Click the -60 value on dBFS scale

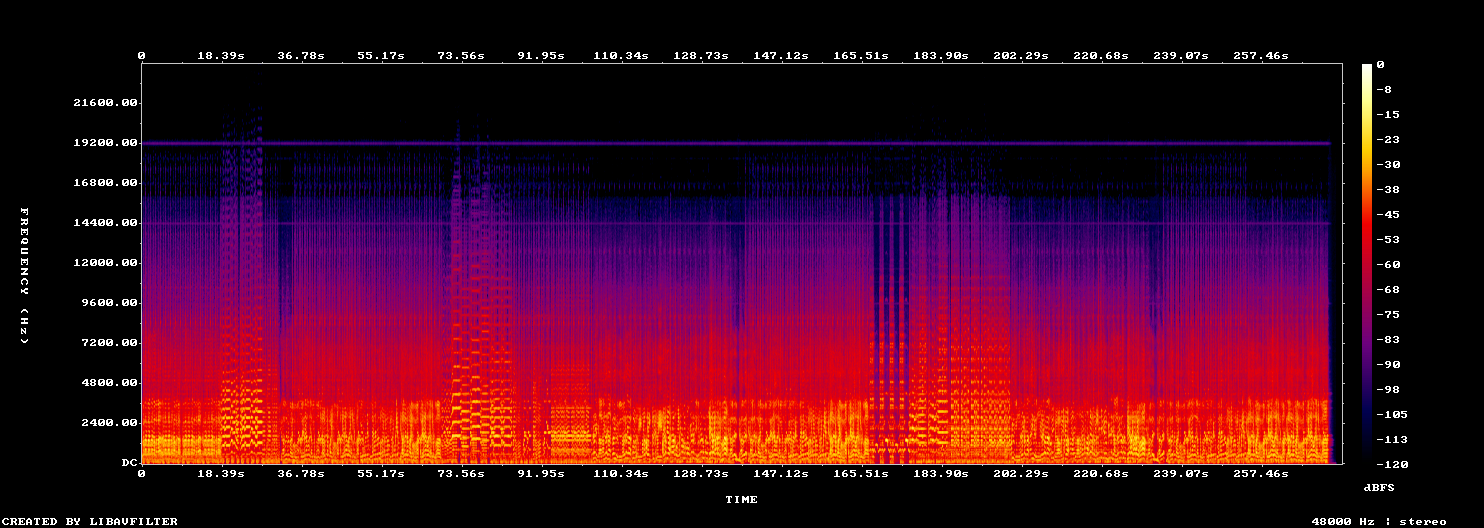(1387, 264)
